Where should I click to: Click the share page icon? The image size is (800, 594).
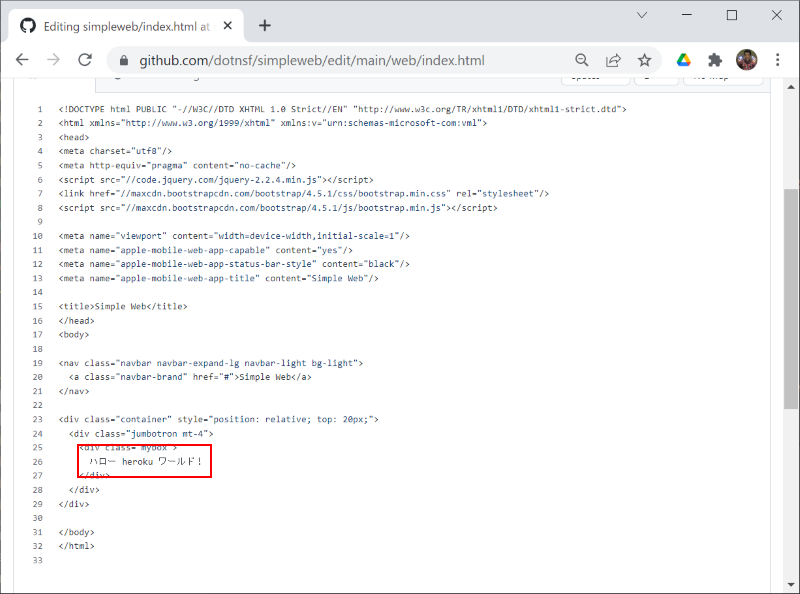(613, 60)
